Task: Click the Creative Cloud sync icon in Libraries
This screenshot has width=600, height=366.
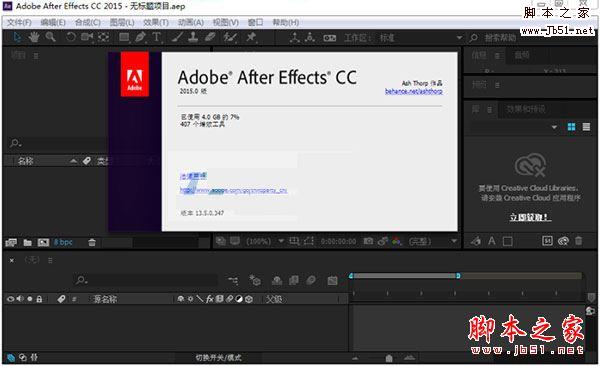Action: point(563,241)
